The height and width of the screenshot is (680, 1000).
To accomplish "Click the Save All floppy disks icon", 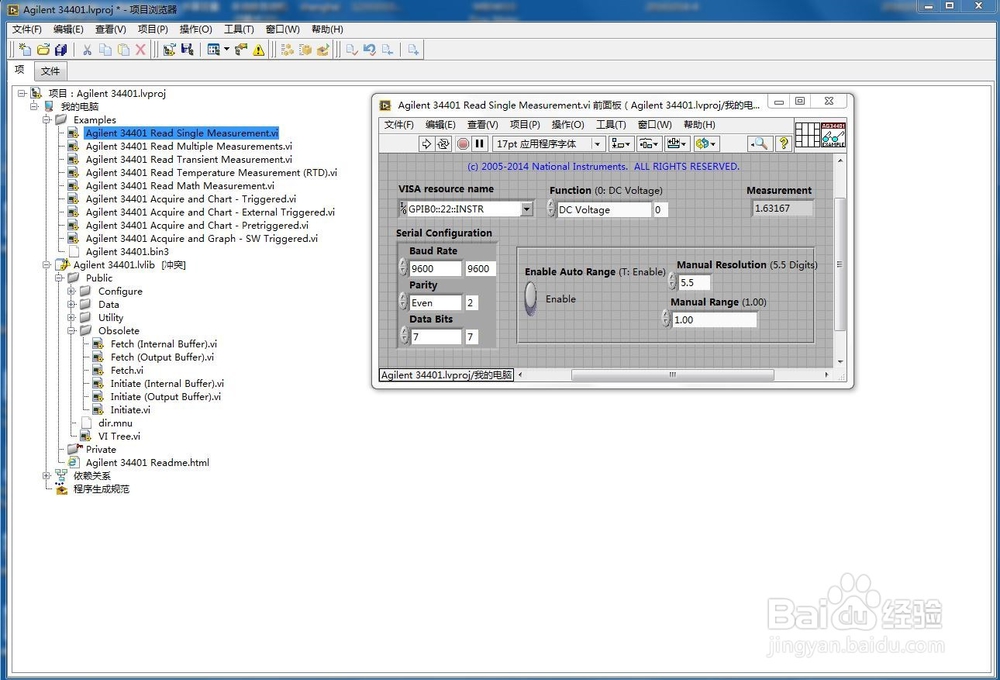I will point(61,49).
